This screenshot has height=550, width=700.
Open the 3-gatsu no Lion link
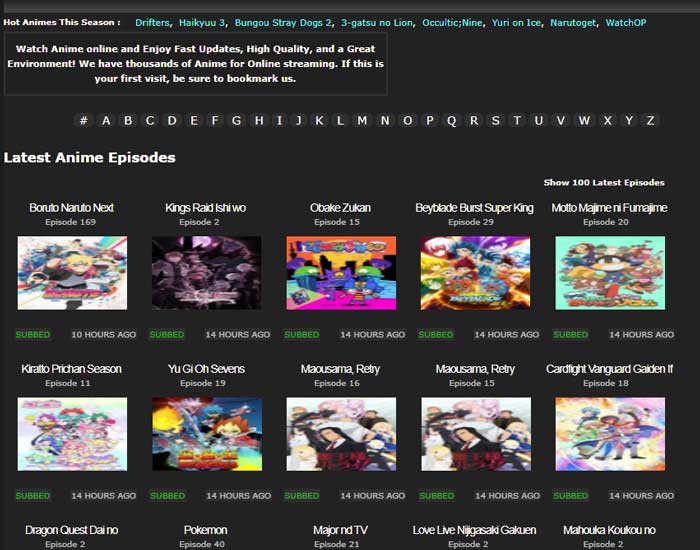pyautogui.click(x=377, y=23)
